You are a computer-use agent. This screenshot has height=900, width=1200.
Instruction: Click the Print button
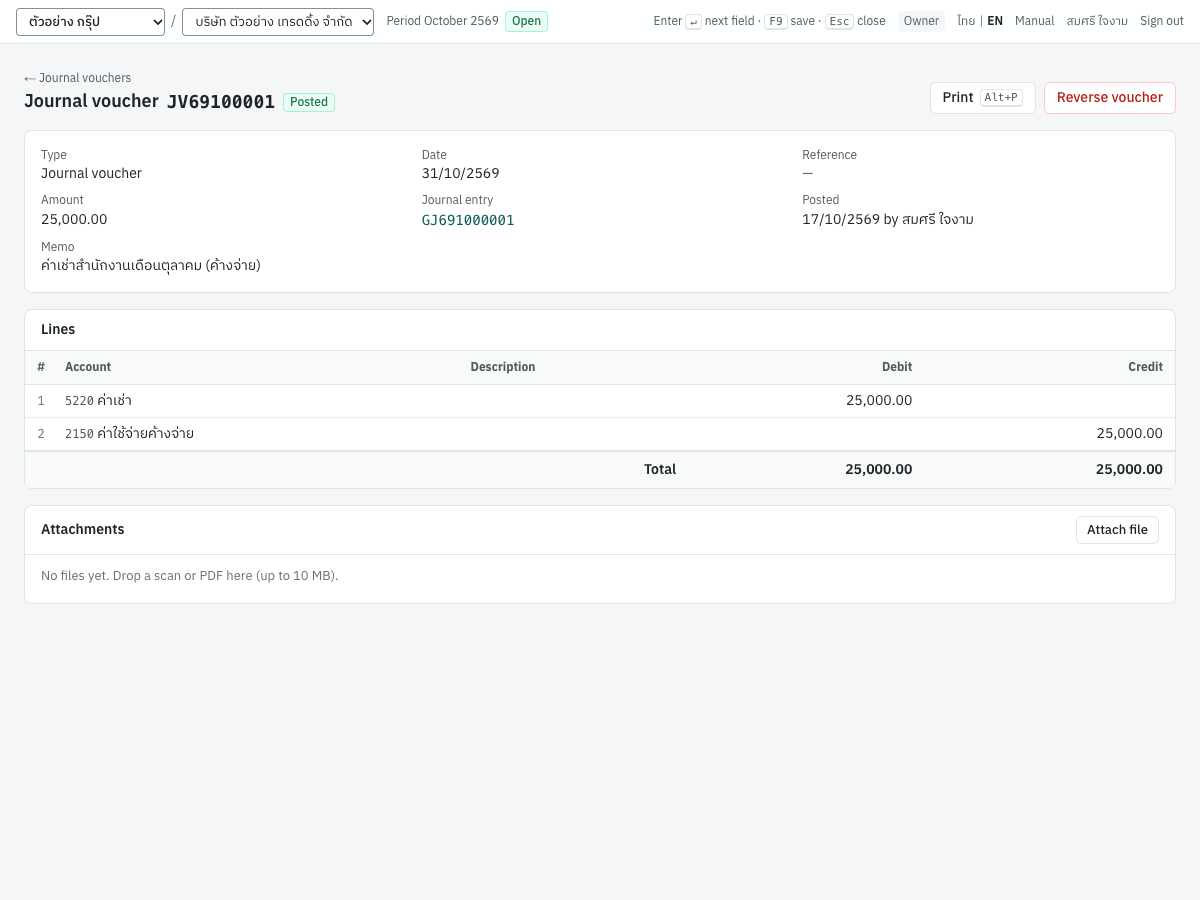tap(983, 98)
